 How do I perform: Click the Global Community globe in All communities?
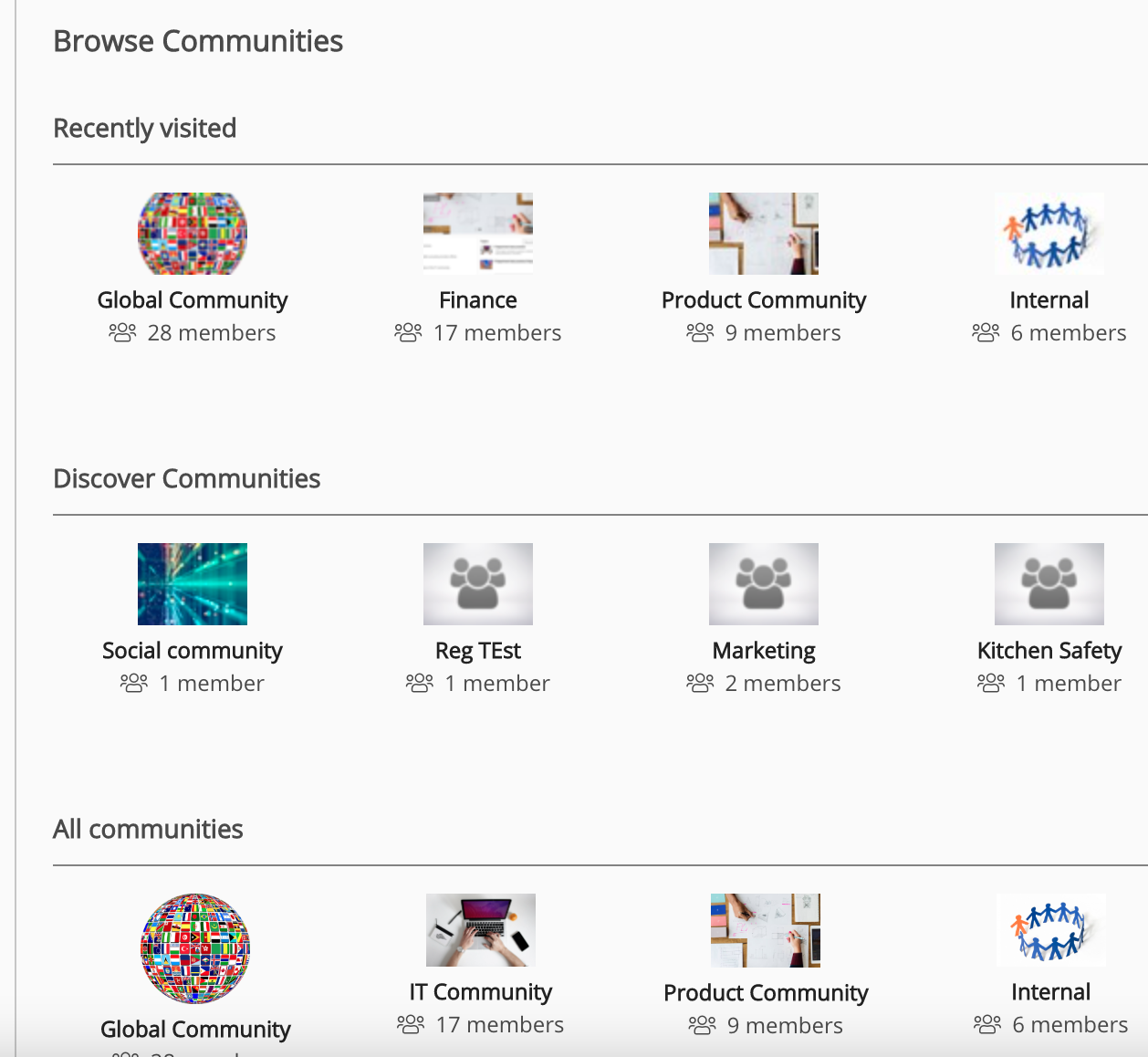[195, 948]
